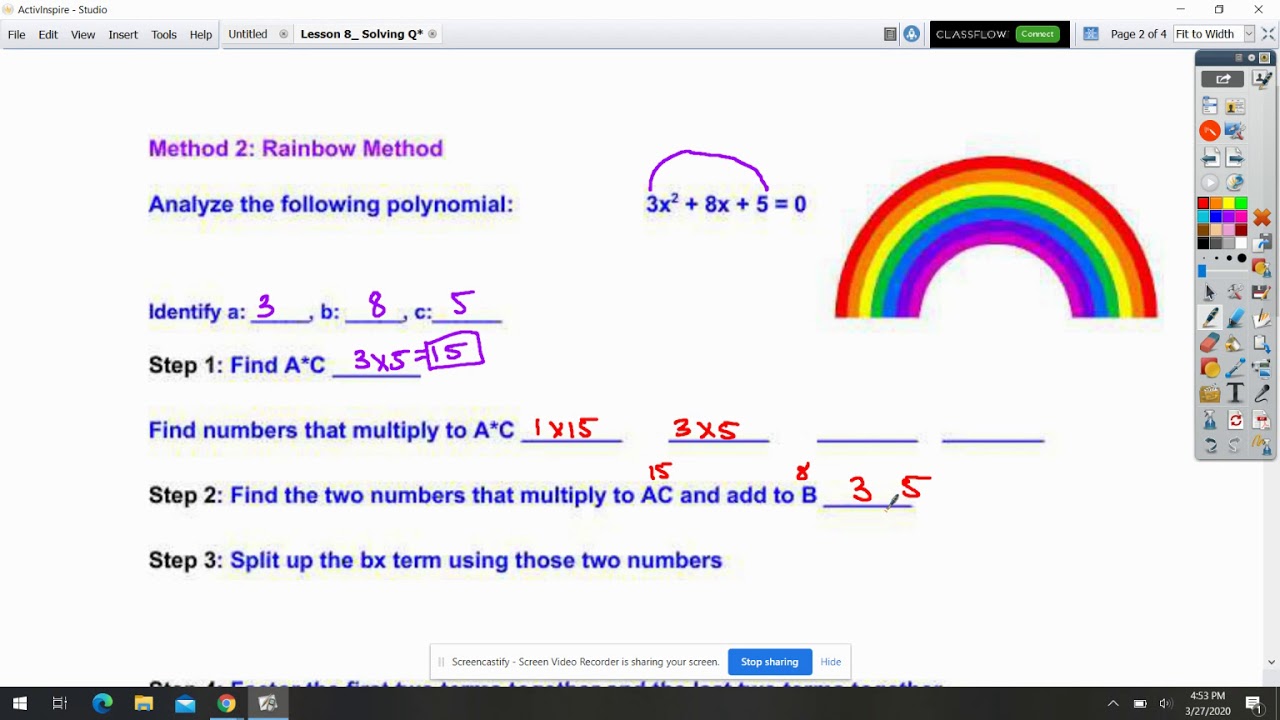Go to the previous page arrow
The width and height of the screenshot is (1280, 720).
(x=1210, y=156)
